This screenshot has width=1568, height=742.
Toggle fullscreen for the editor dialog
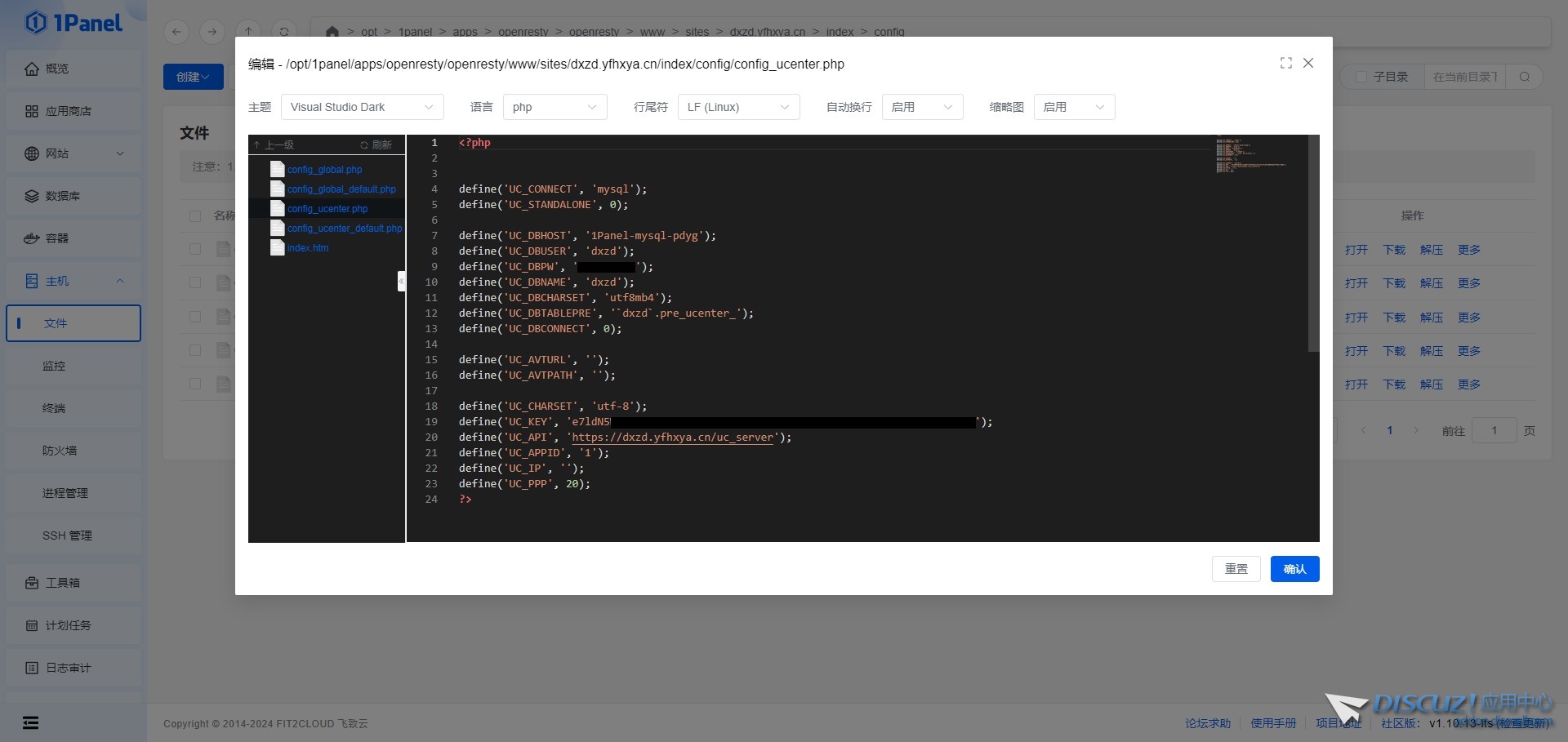(x=1286, y=63)
